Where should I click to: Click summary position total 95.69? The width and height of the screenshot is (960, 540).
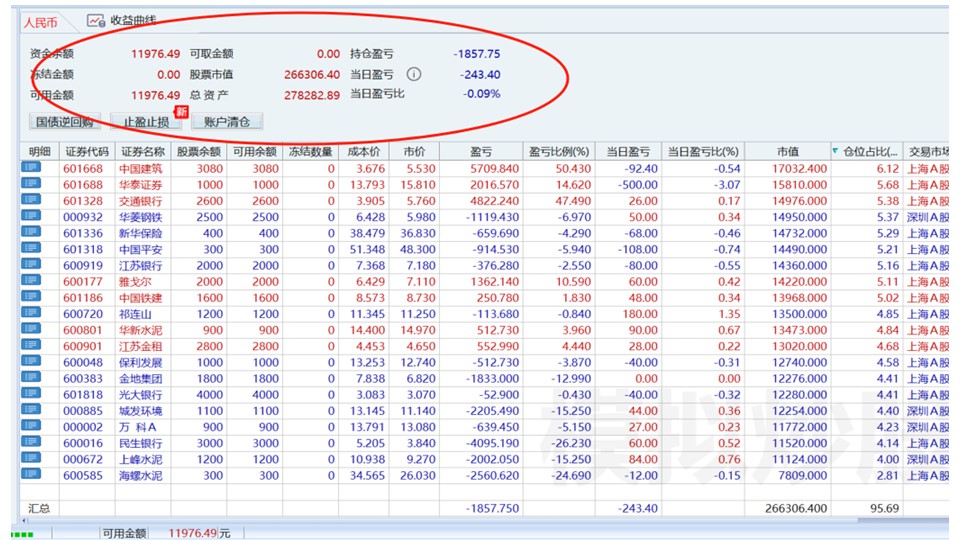(884, 508)
